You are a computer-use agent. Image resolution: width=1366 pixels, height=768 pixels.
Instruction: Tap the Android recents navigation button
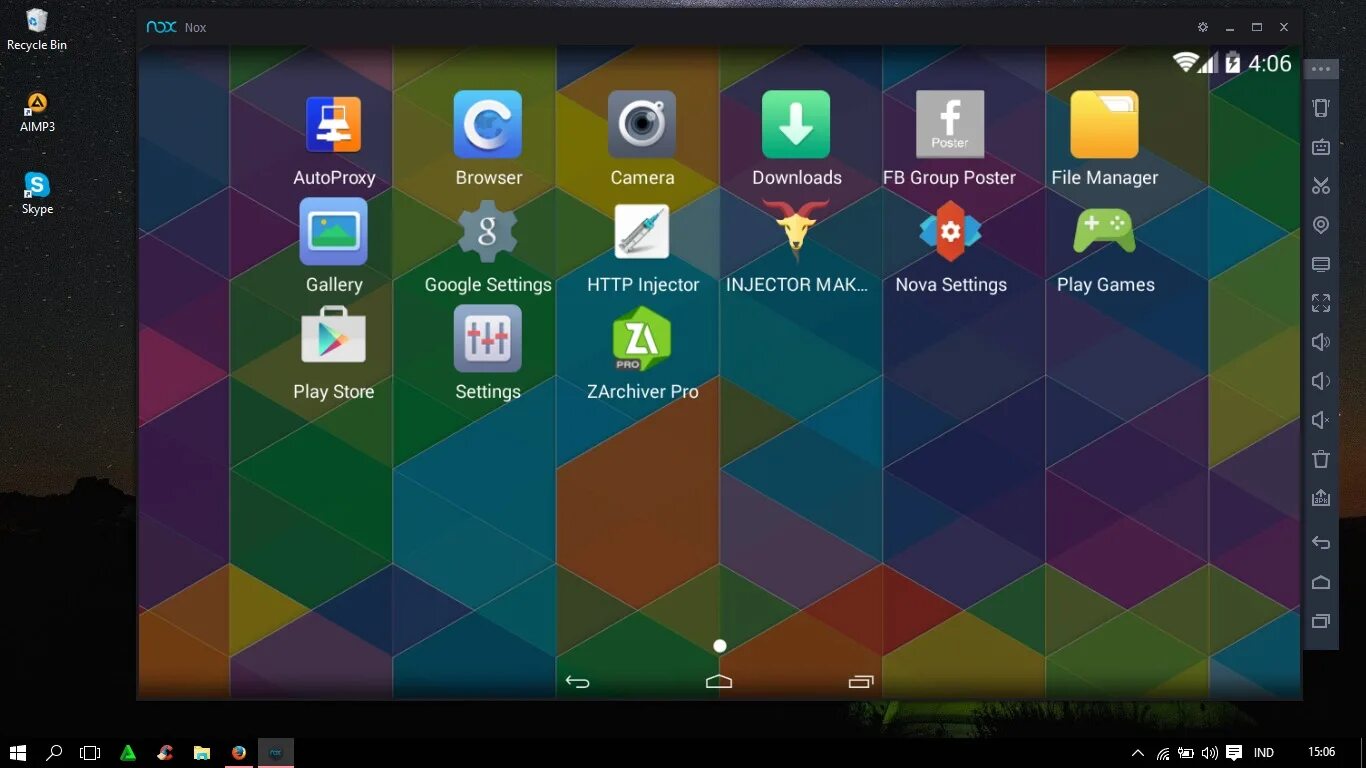861,682
